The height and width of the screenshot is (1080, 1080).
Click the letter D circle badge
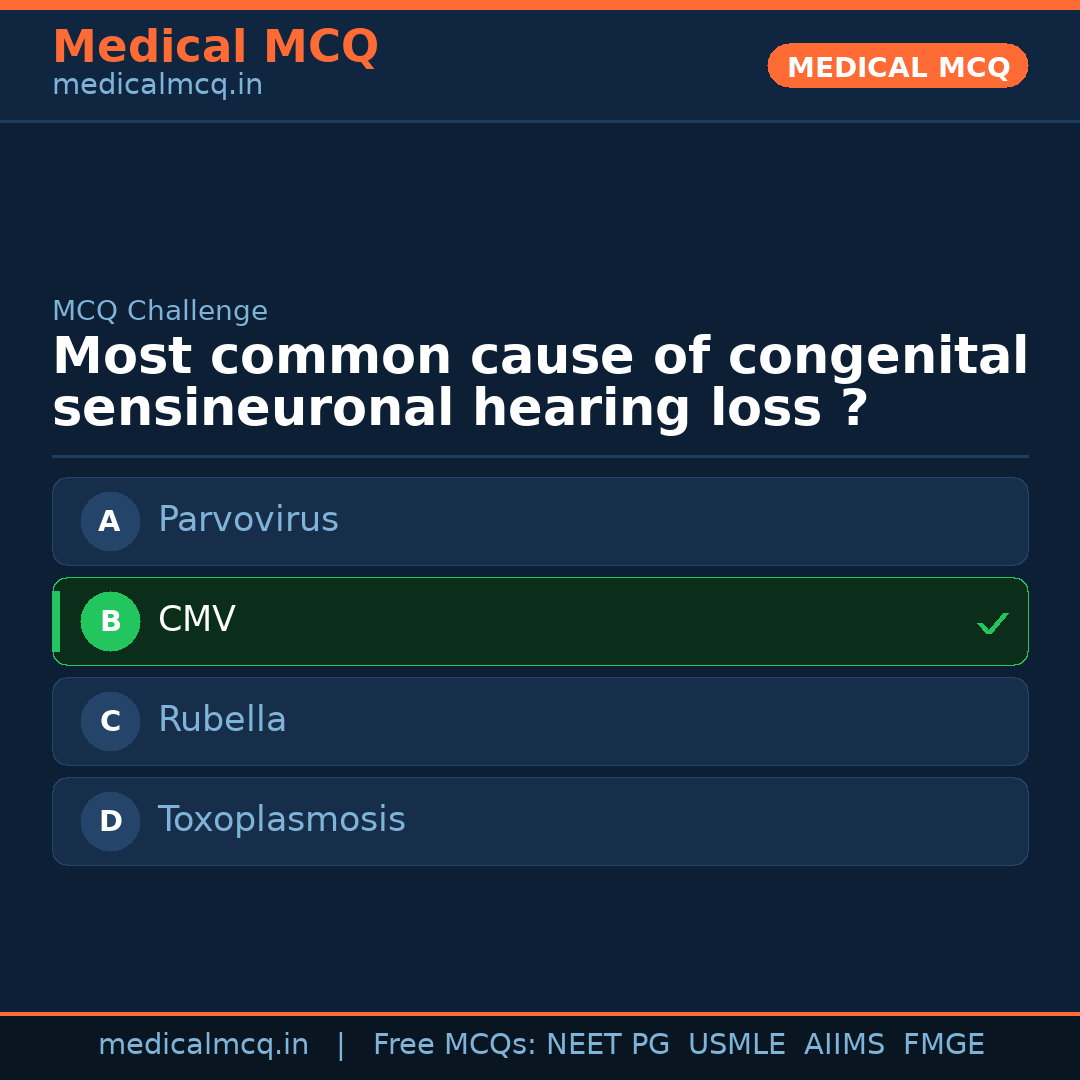click(110, 821)
